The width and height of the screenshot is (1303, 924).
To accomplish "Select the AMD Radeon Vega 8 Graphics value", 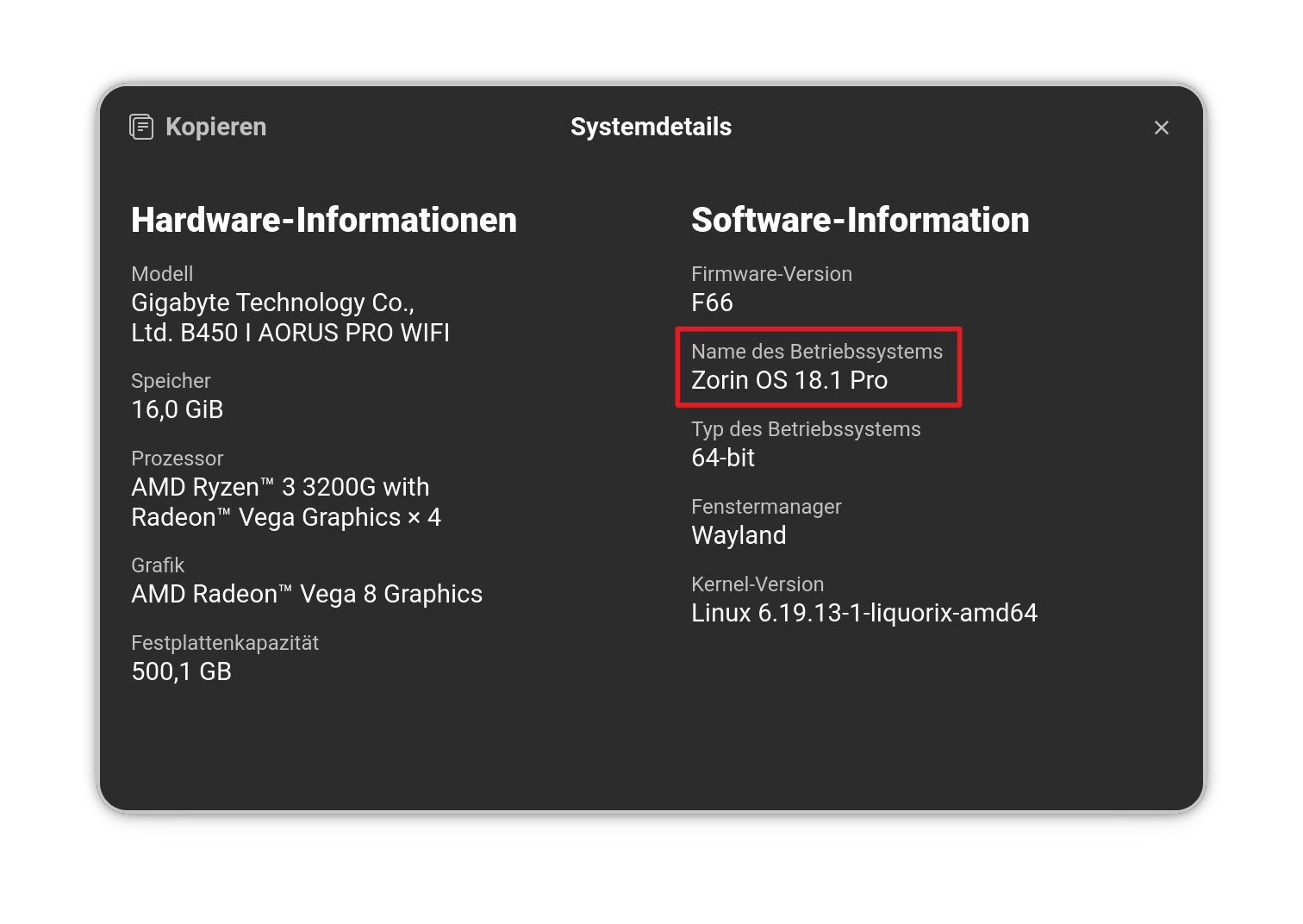I will (306, 594).
